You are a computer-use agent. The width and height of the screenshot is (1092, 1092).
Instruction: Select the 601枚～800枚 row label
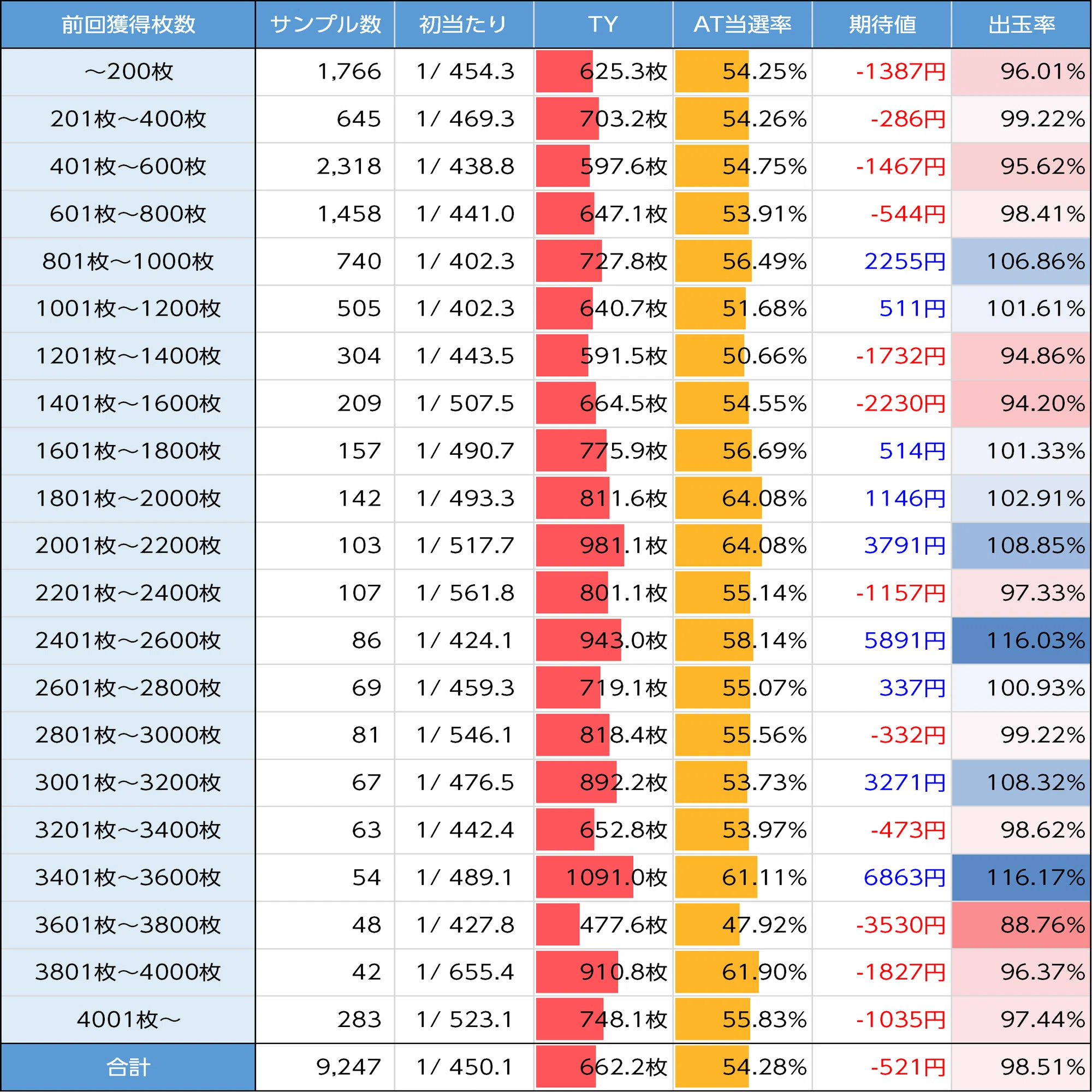point(128,214)
